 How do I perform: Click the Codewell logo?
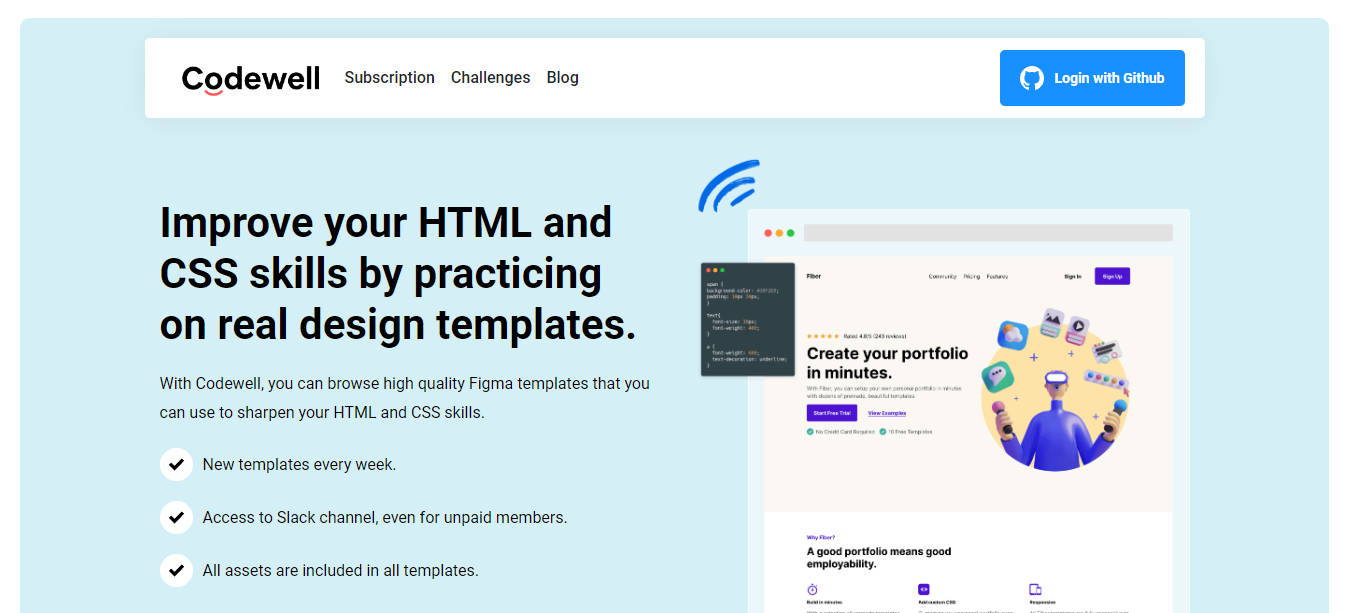click(x=250, y=78)
